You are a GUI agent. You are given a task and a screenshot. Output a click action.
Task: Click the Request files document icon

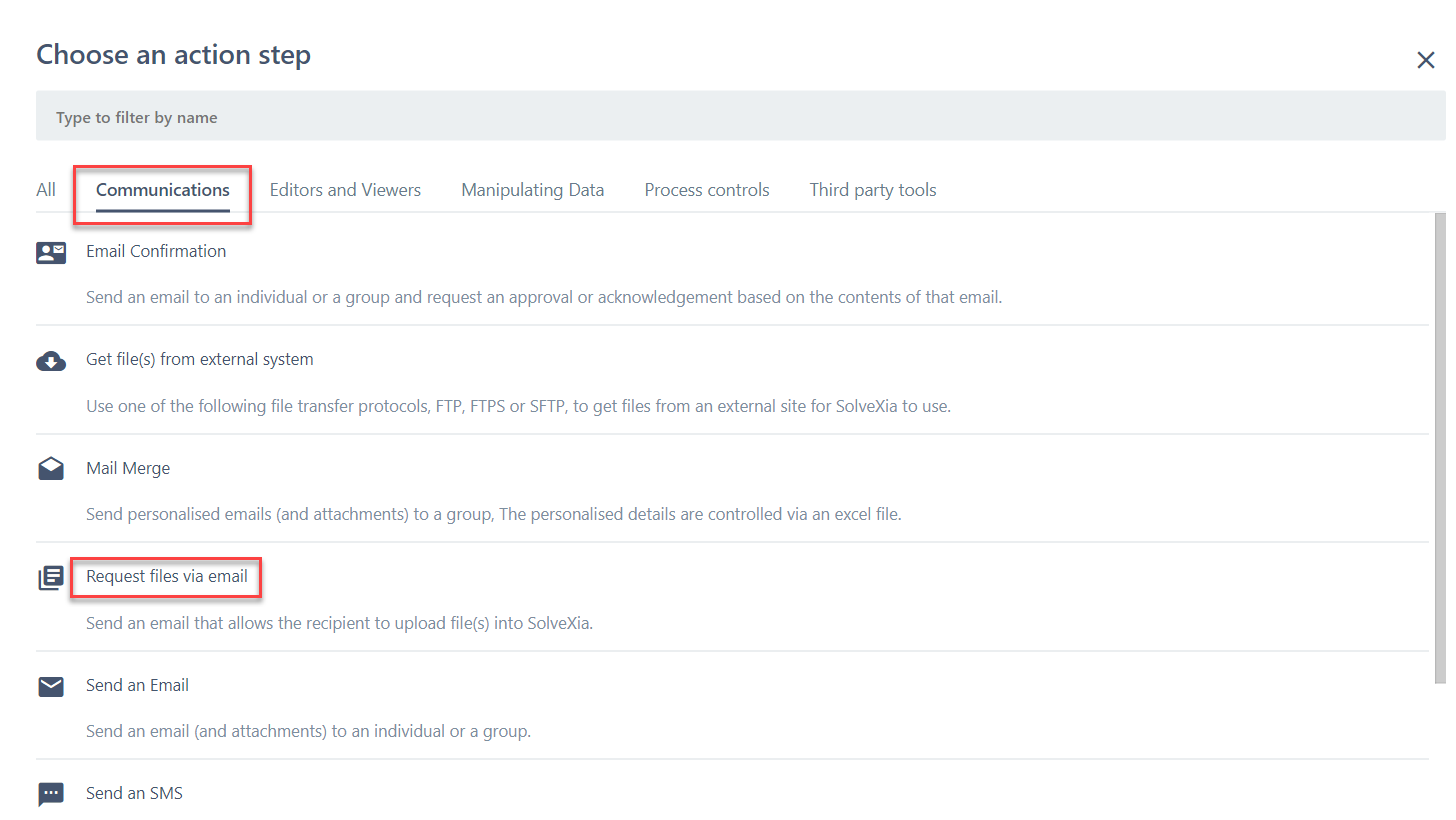click(x=51, y=578)
